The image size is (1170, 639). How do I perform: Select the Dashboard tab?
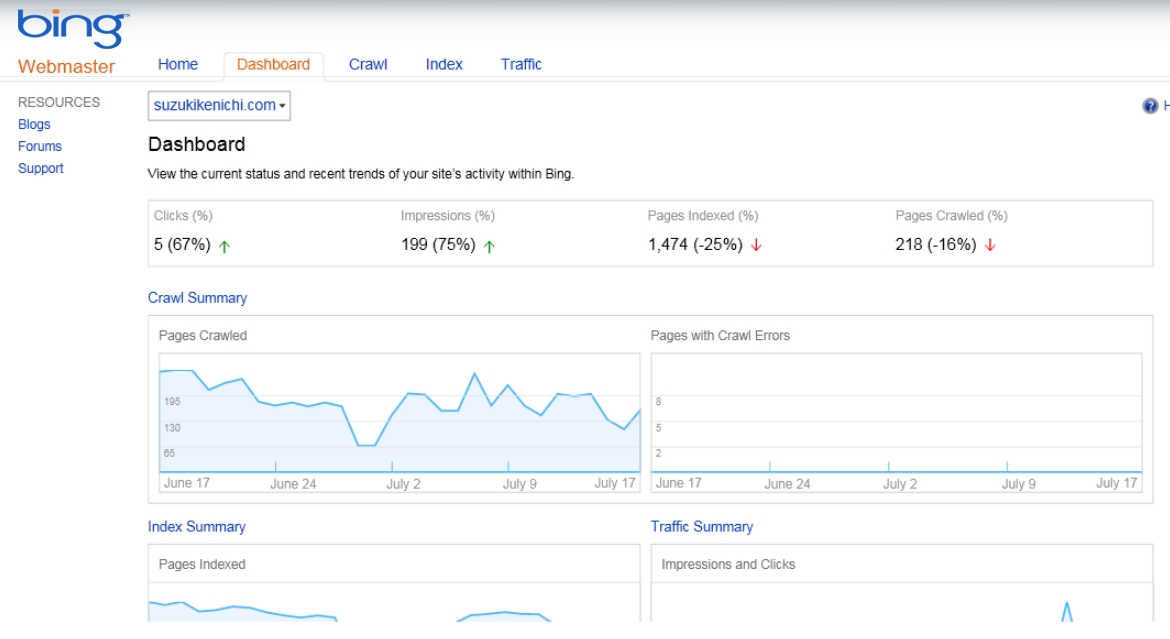(273, 64)
